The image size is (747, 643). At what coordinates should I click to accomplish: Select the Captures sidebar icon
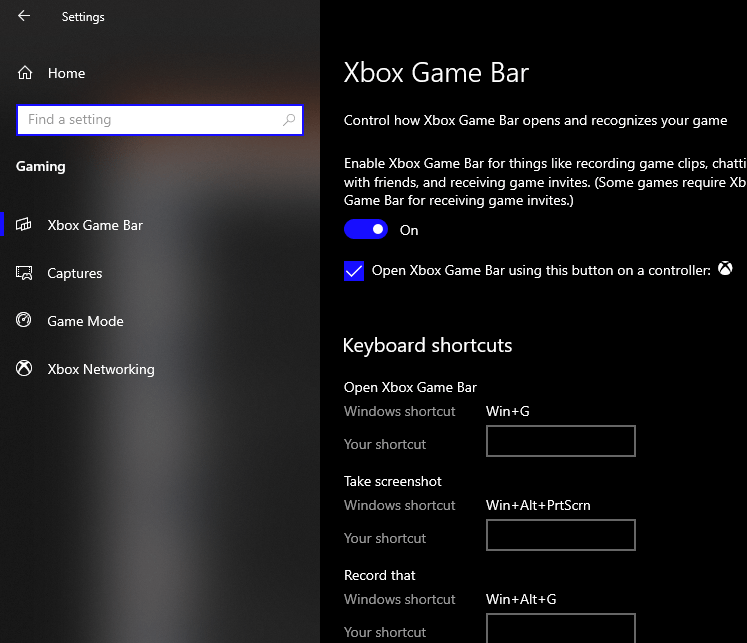point(24,273)
